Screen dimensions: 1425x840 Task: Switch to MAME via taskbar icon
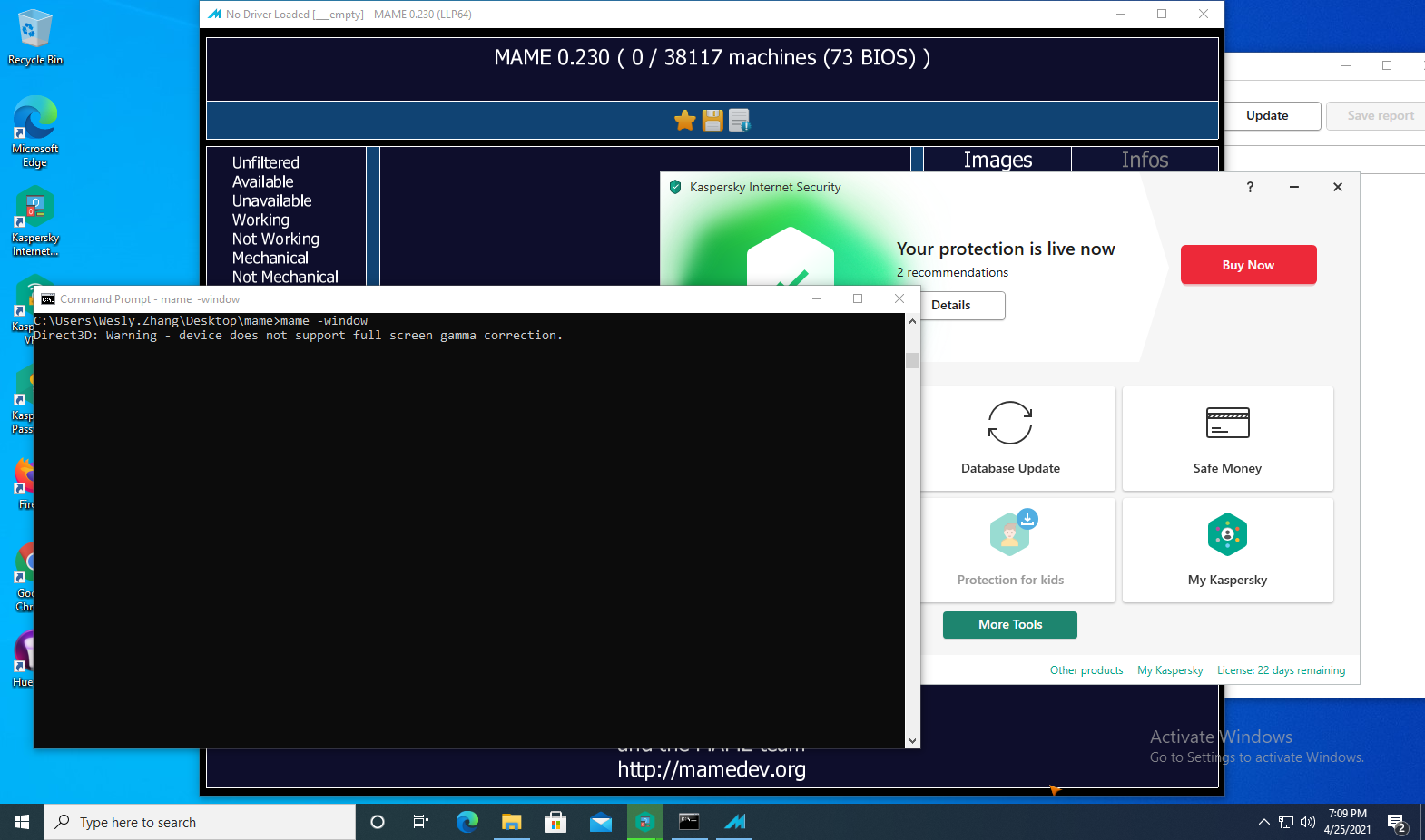pos(734,822)
